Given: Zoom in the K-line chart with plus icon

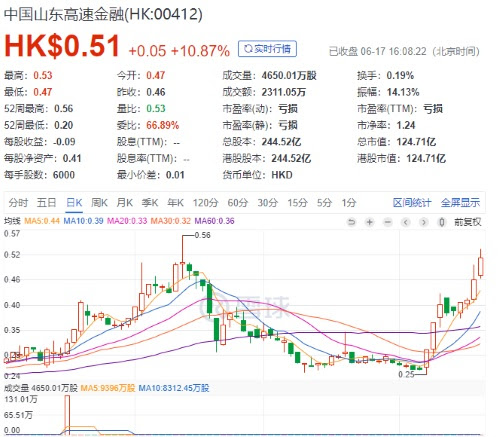Looking at the screenshot, I should (x=369, y=222).
